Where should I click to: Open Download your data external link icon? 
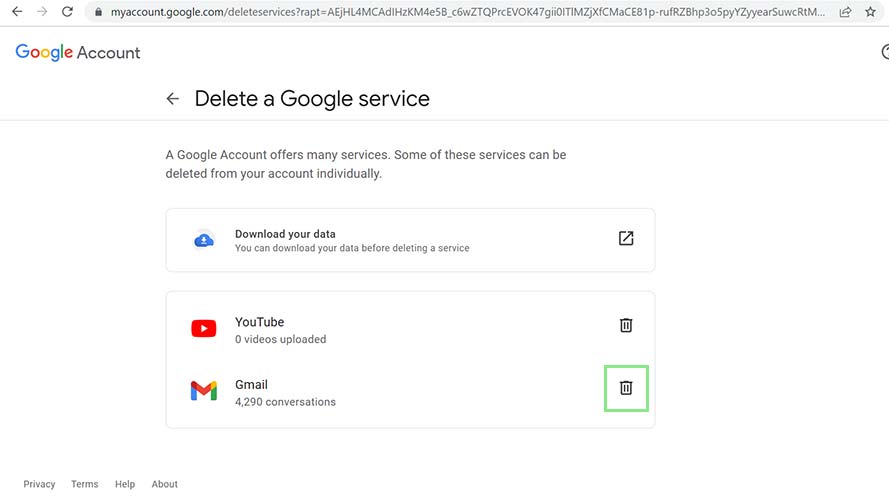tap(625, 238)
